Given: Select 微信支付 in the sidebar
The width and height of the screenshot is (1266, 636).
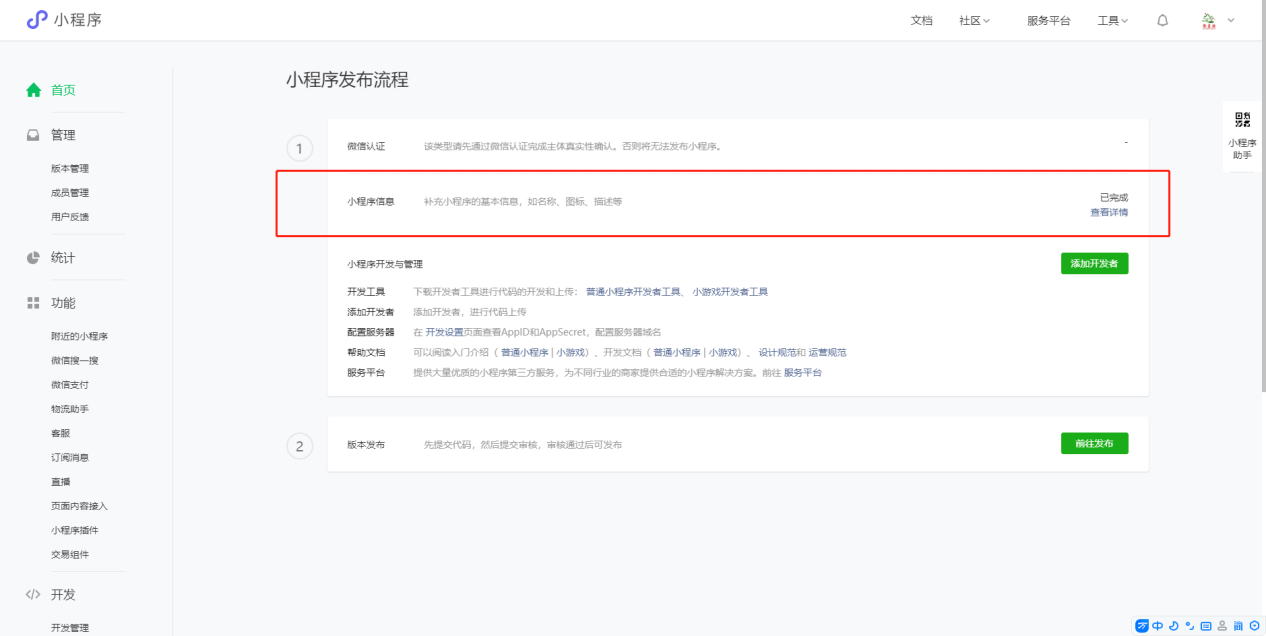Looking at the screenshot, I should click(70, 385).
